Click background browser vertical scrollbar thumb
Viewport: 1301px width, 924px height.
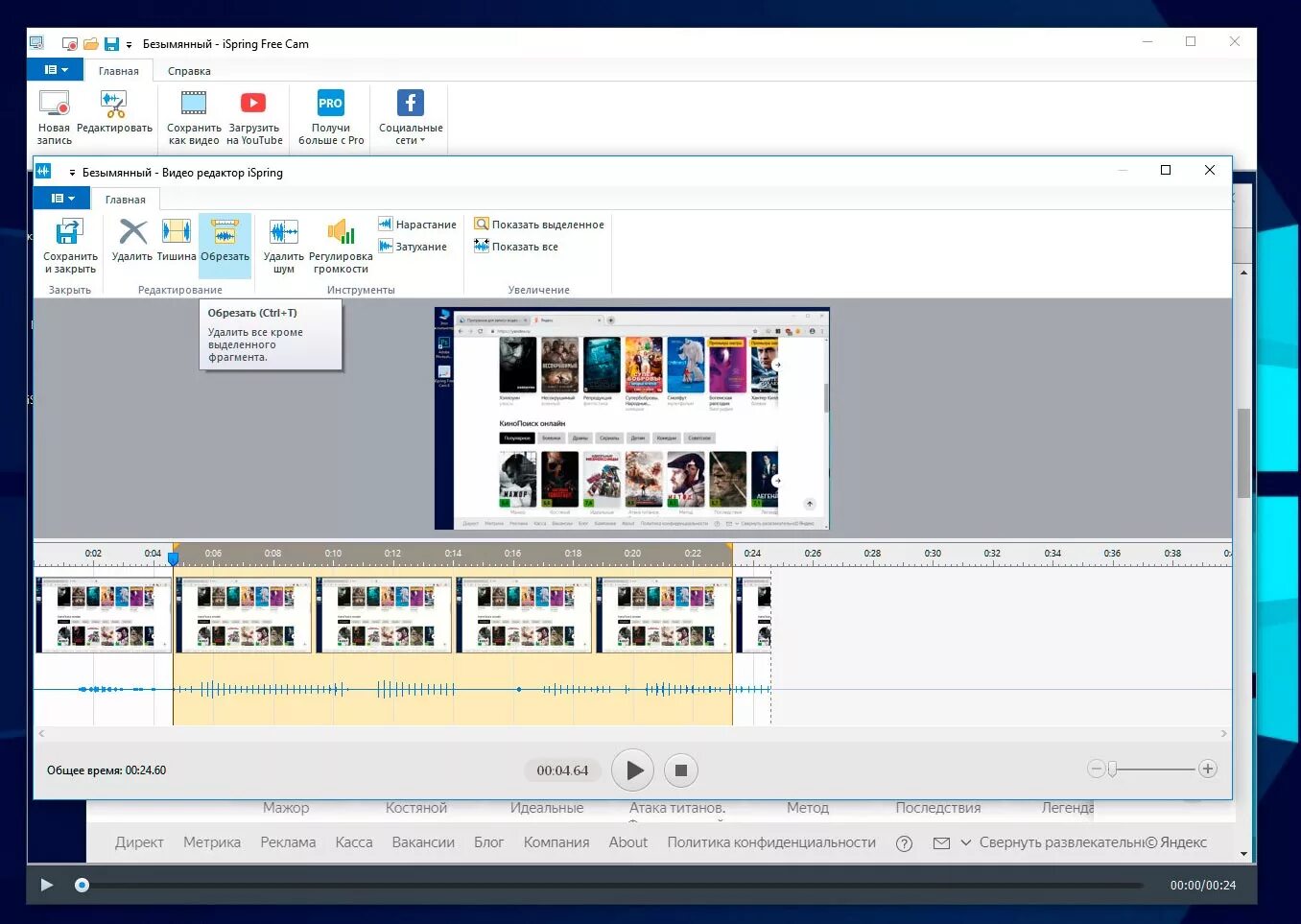(1243, 453)
